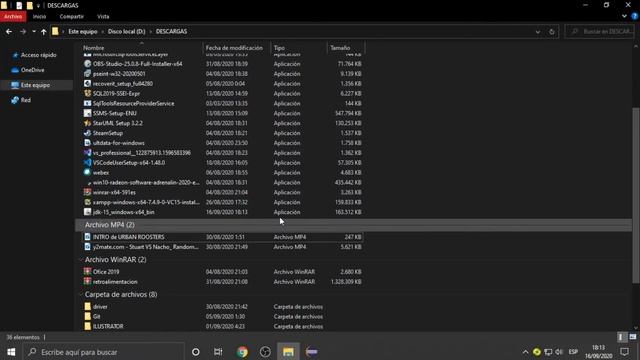Image resolution: width=640 pixels, height=360 pixels.
Task: Expand address bar history dropdown
Action: pyautogui.click(x=538, y=31)
